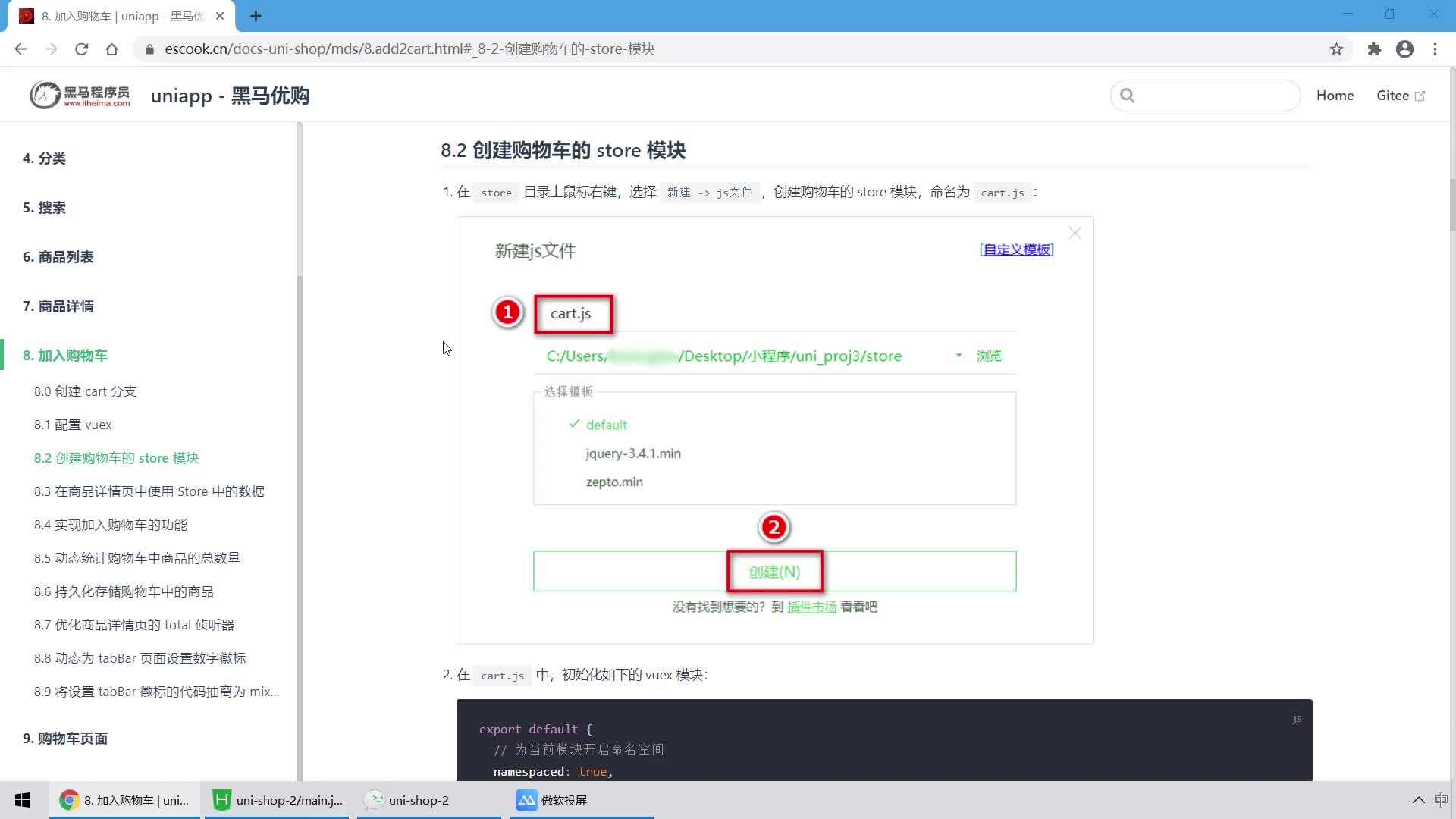Click the 新建js文件 dialog screenshot image
The width and height of the screenshot is (1456, 819).
tap(774, 430)
